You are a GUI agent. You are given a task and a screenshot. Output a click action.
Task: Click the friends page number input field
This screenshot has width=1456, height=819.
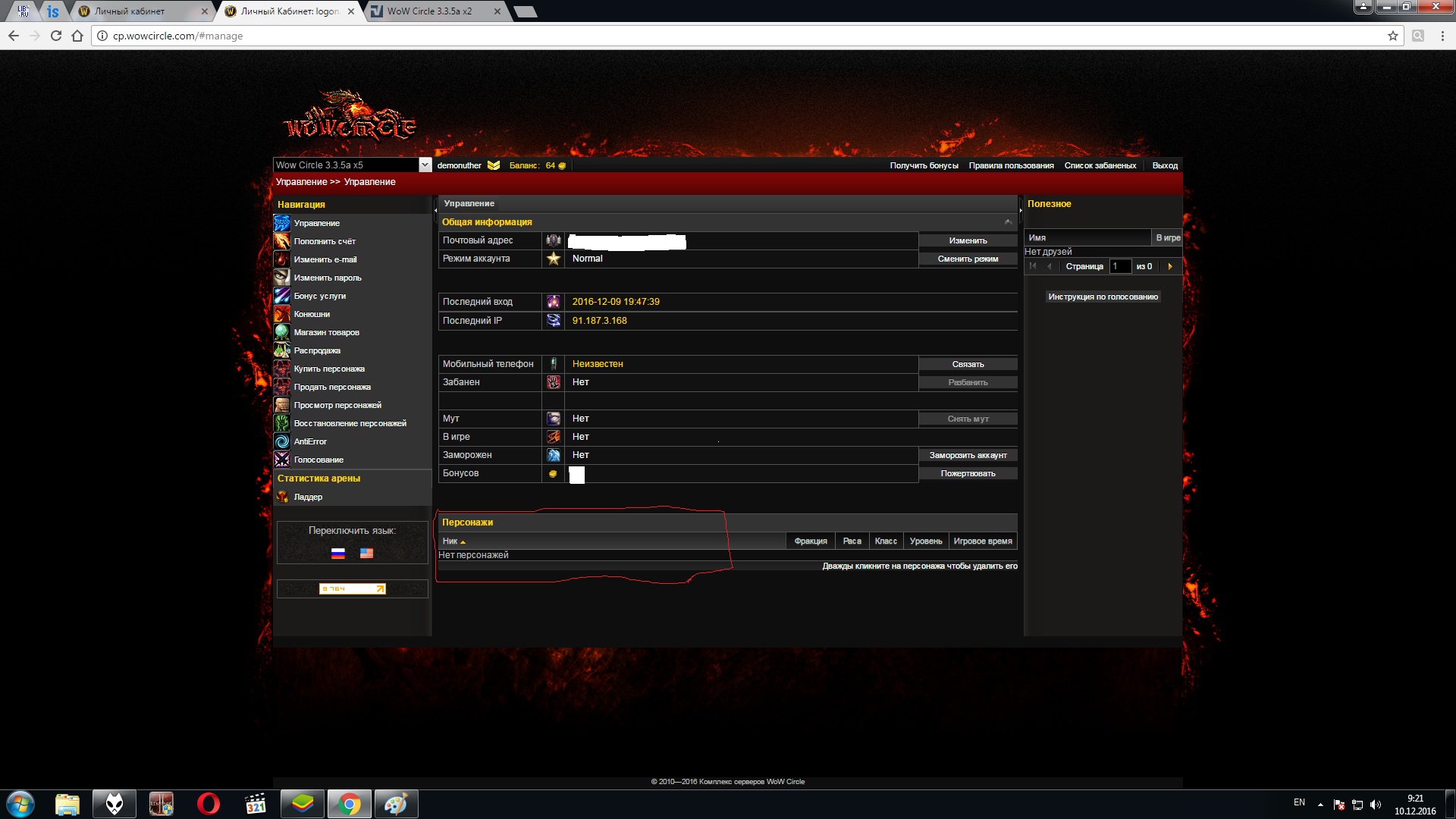[1119, 266]
